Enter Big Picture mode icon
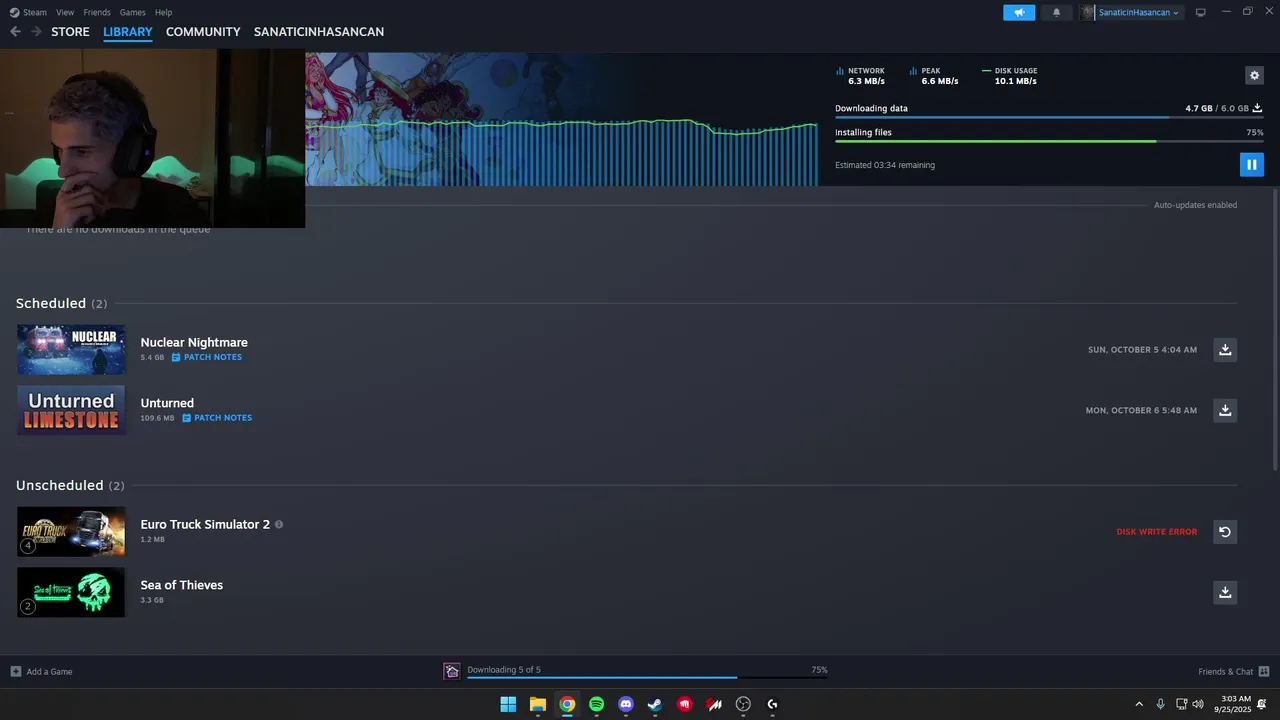Image resolution: width=1280 pixels, height=720 pixels. (1201, 12)
